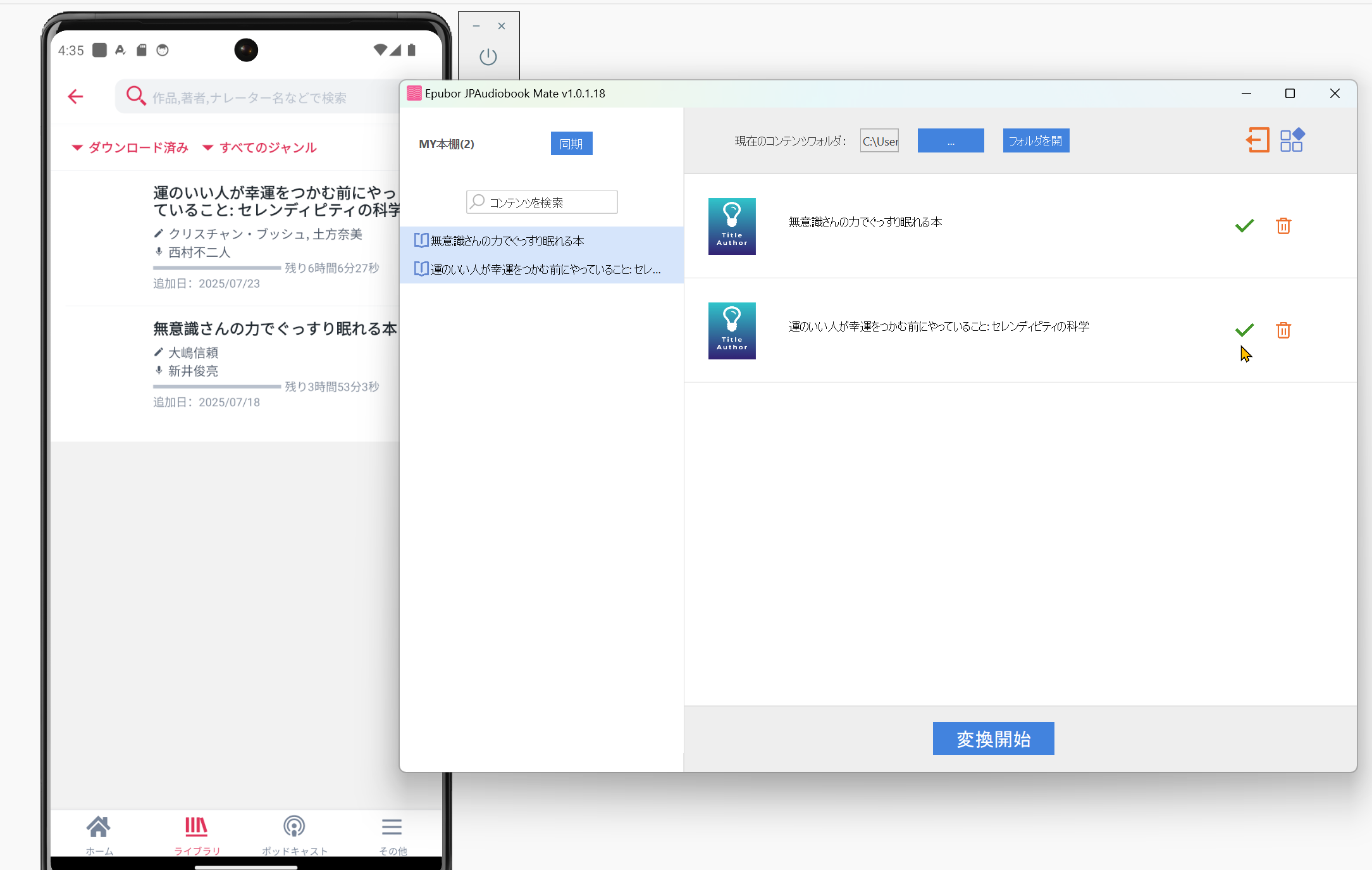Click the orange export/logout icon in Epubor
Viewport: 1372px width, 870px height.
[x=1258, y=140]
